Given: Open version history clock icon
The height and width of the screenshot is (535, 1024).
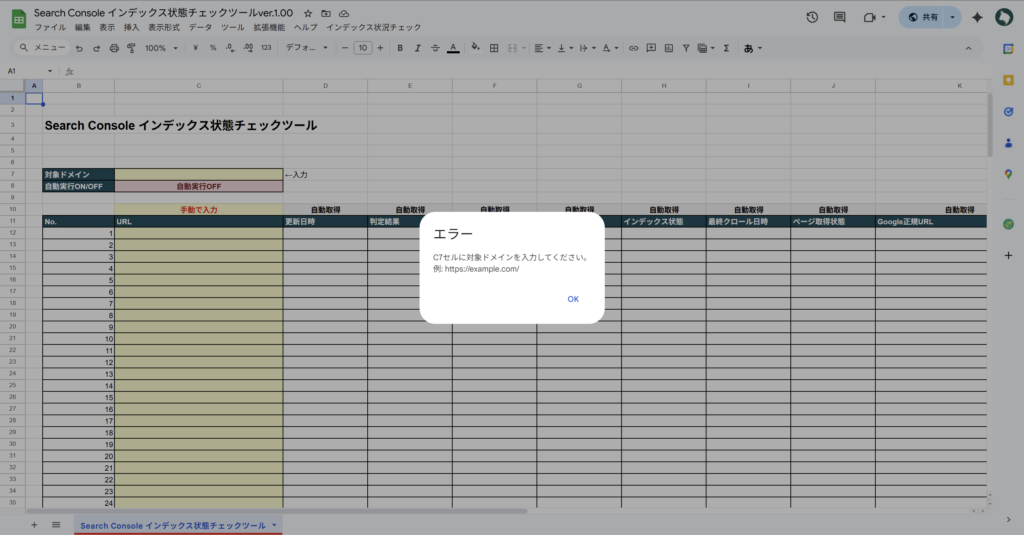Looking at the screenshot, I should click(812, 17).
